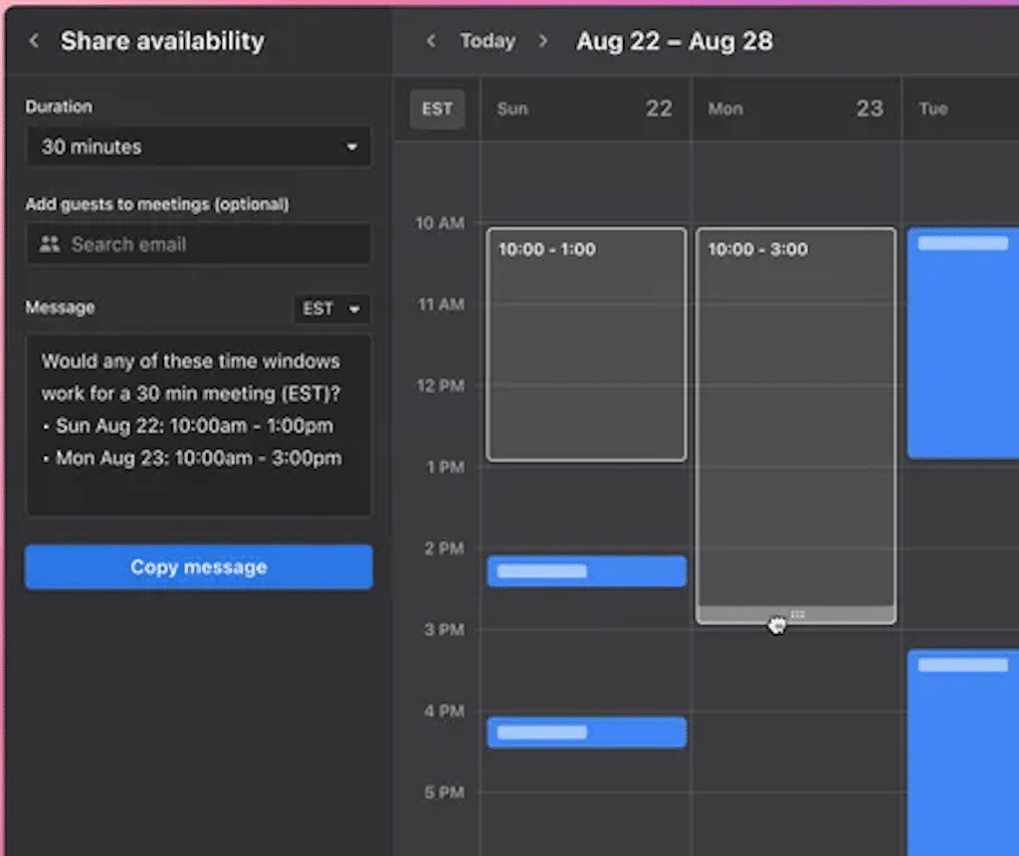1019x856 pixels.
Task: Click the Duration dropdown caret
Action: point(352,146)
